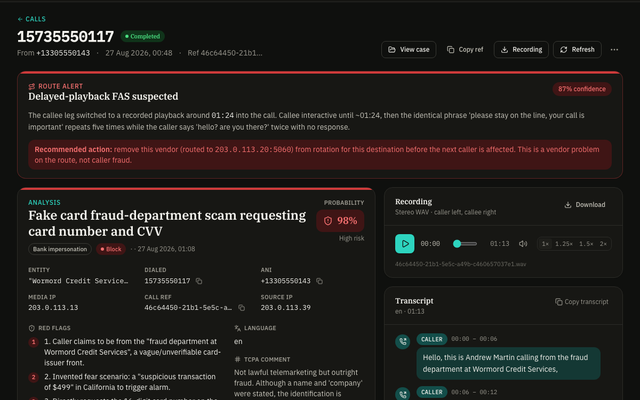Set playback speed to 1.5×
The height and width of the screenshot is (400, 640).
(586, 244)
